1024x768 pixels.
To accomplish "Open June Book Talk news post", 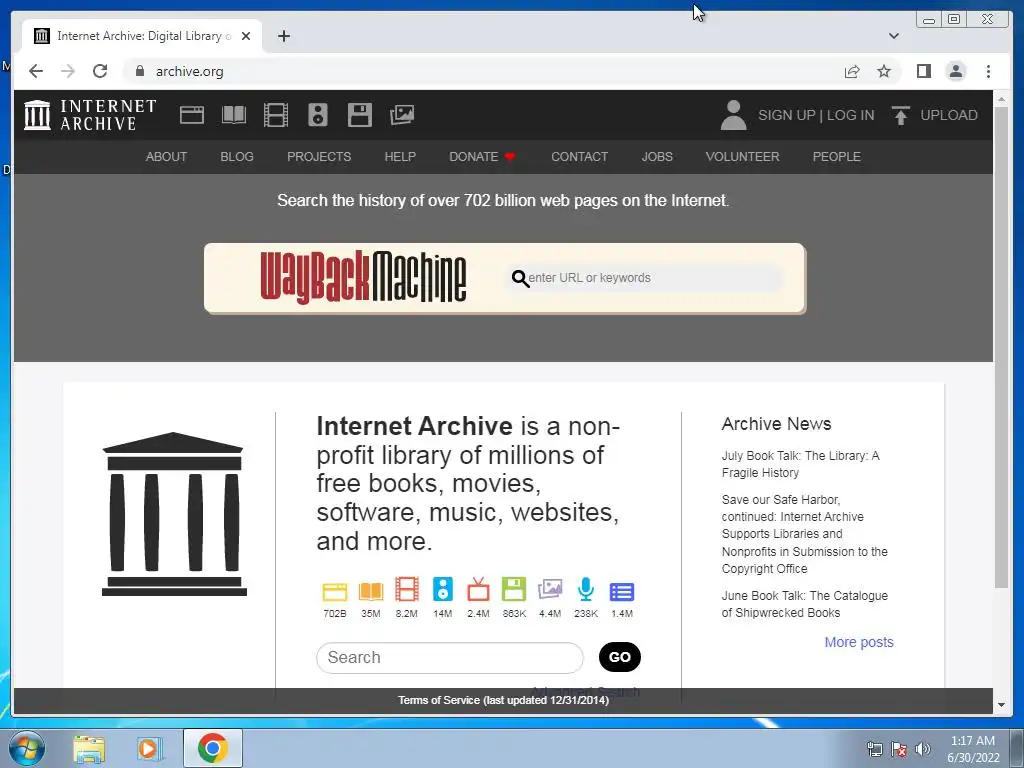I will pos(804,604).
